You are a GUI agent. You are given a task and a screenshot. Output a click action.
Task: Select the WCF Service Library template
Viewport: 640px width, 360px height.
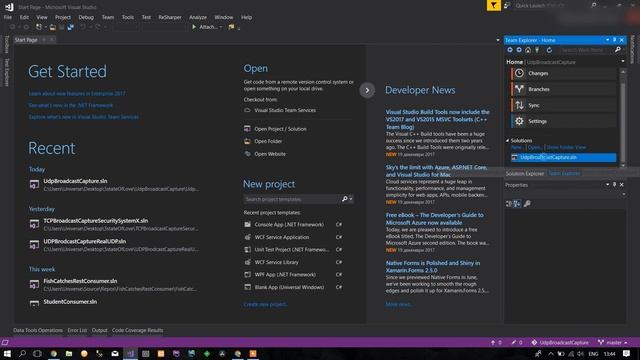277,262
